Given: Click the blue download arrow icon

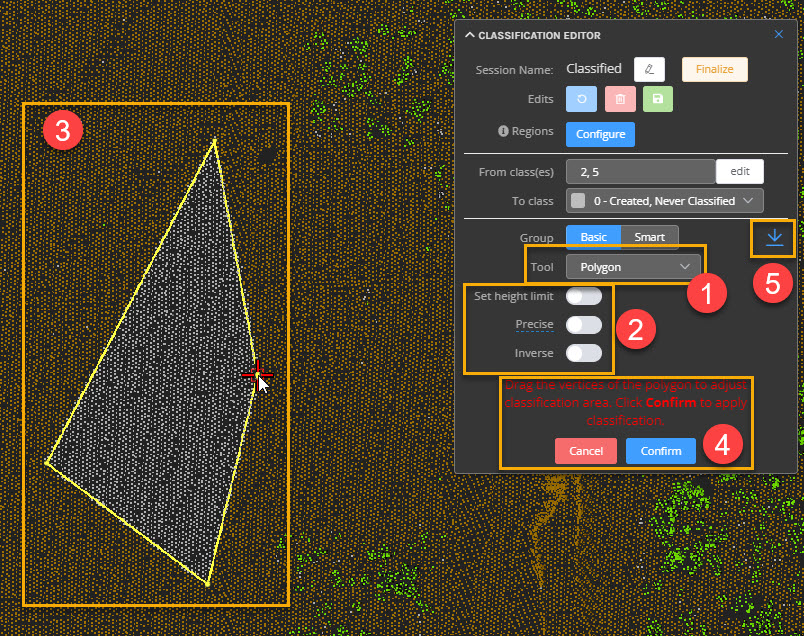Looking at the screenshot, I should point(774,238).
